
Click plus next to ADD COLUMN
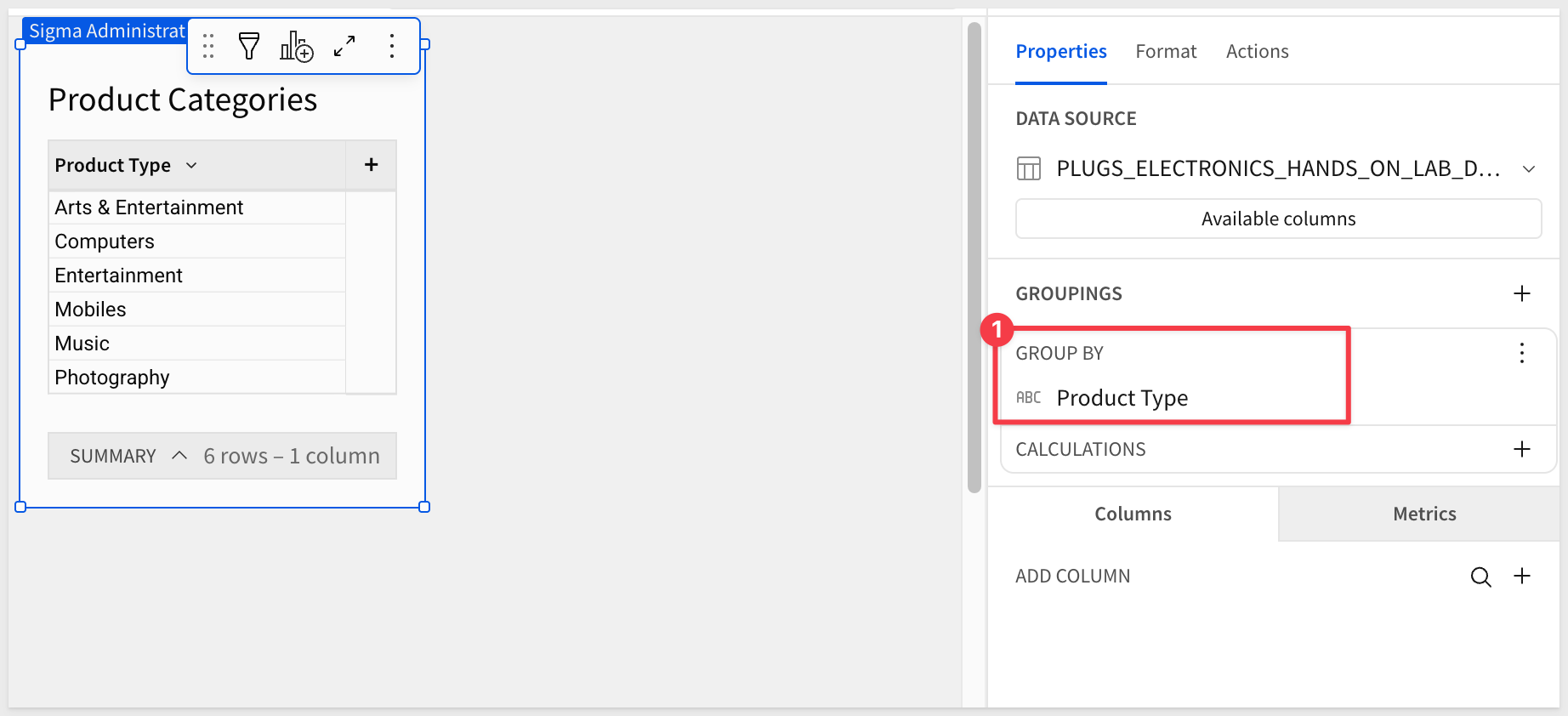pos(1522,576)
